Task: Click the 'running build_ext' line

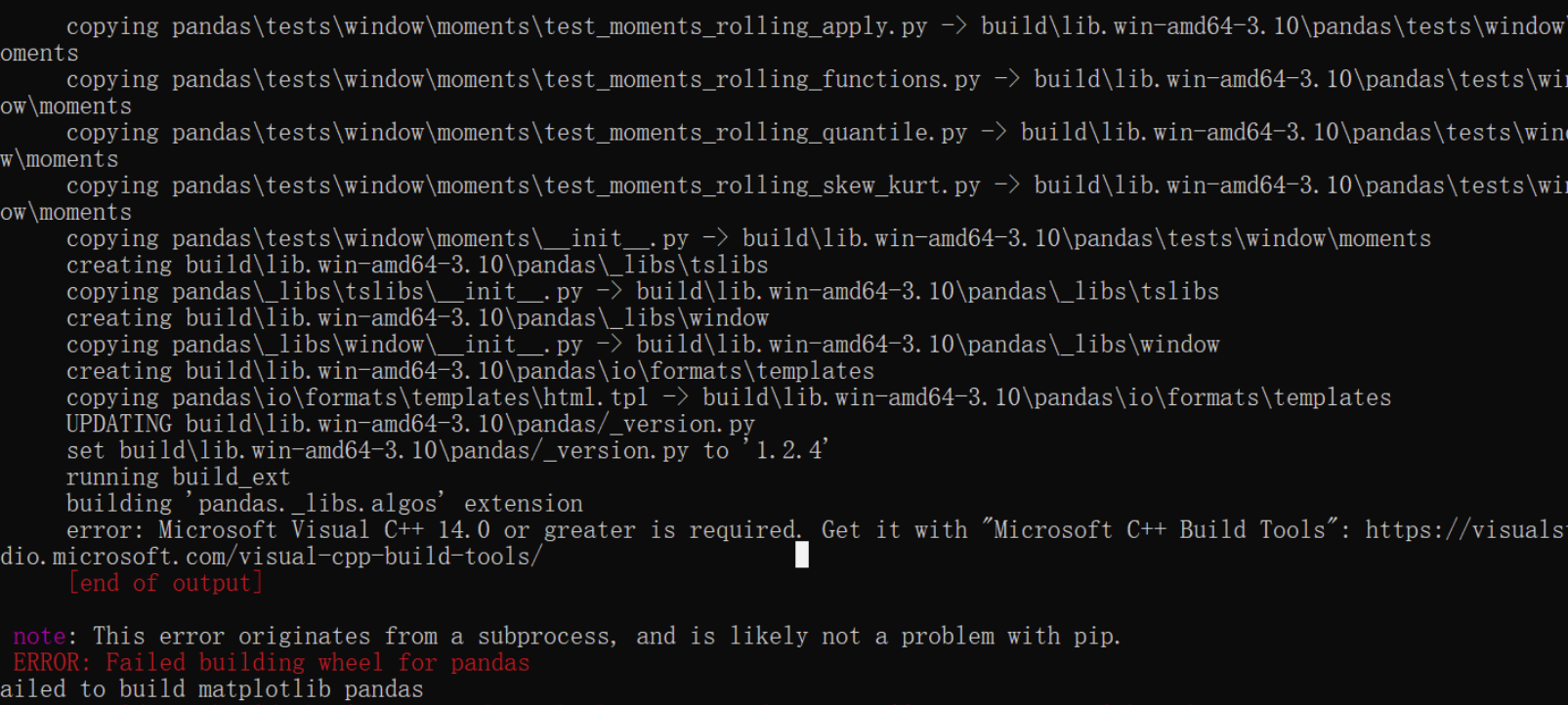Action: 178,477
